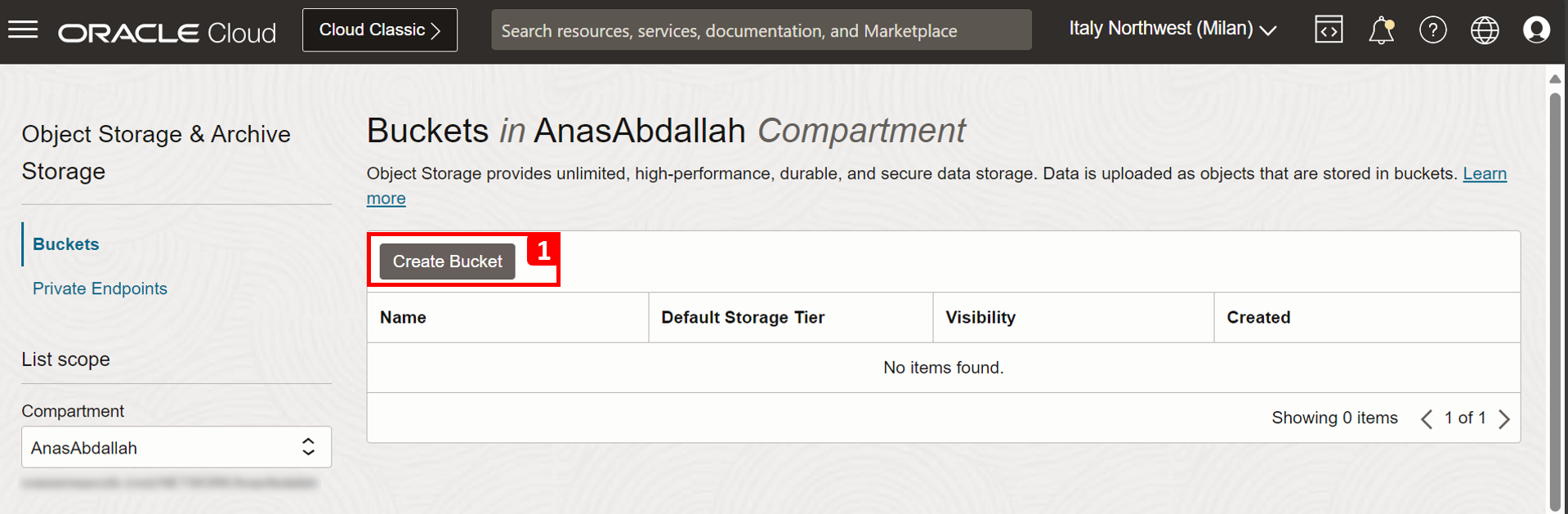Click the Oracle Cloud logo
1568x514 pixels.
pos(167,32)
